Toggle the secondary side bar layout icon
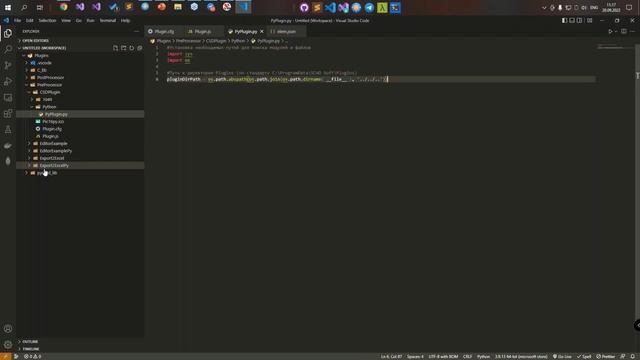 [579, 20]
